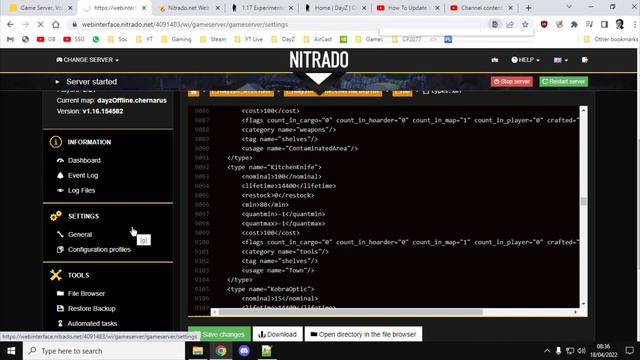Open the language flag dropdown

(x=561, y=60)
